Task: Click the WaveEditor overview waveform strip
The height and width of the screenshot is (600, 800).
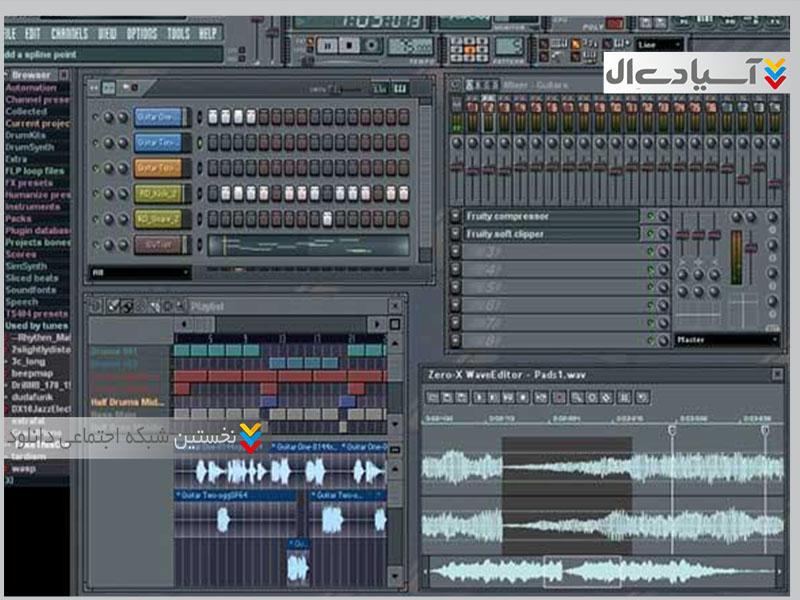Action: (x=600, y=573)
